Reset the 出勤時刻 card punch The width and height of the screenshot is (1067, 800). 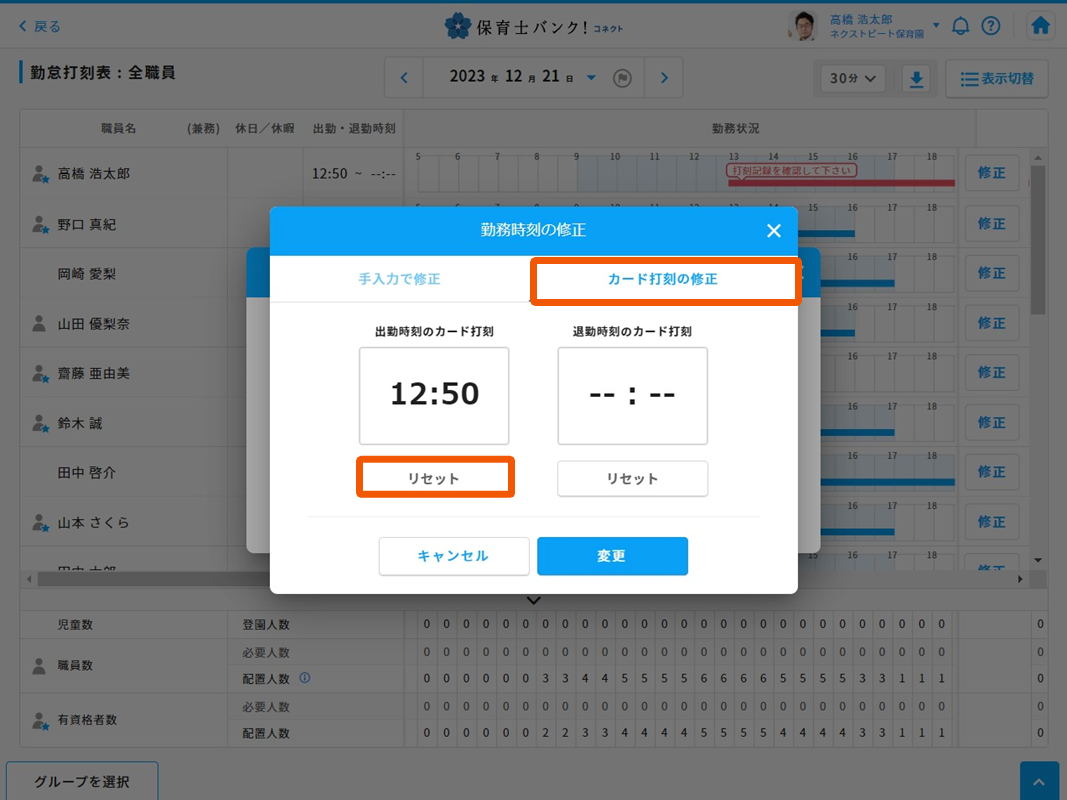click(434, 478)
